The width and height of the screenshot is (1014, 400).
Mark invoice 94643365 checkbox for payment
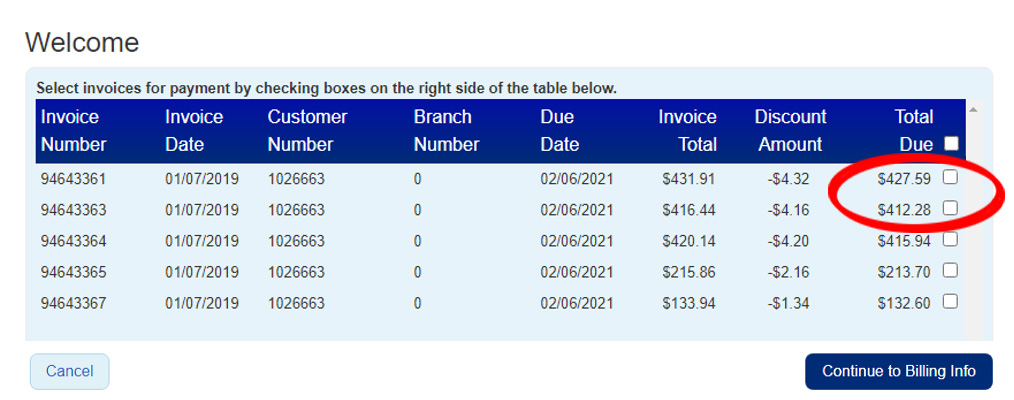click(x=950, y=270)
